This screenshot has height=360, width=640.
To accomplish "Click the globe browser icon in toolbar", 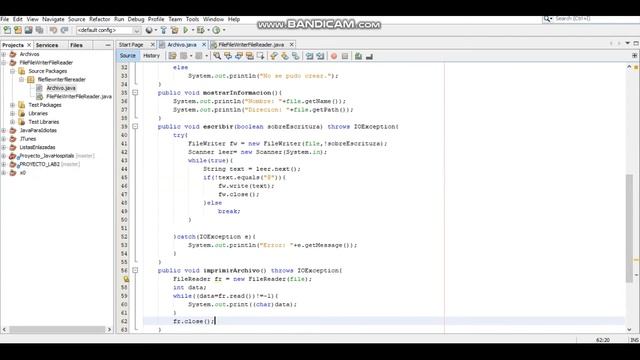I will click(x=149, y=30).
